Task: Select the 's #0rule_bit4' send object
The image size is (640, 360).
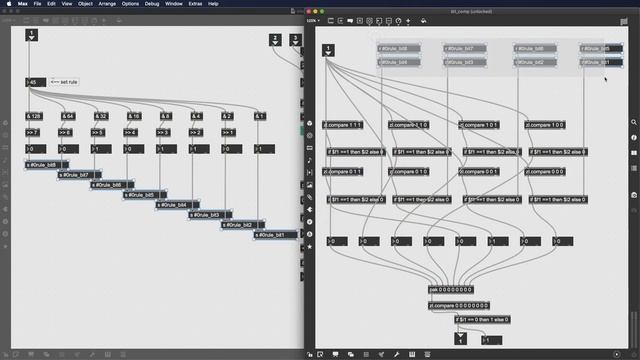Action: coord(178,205)
